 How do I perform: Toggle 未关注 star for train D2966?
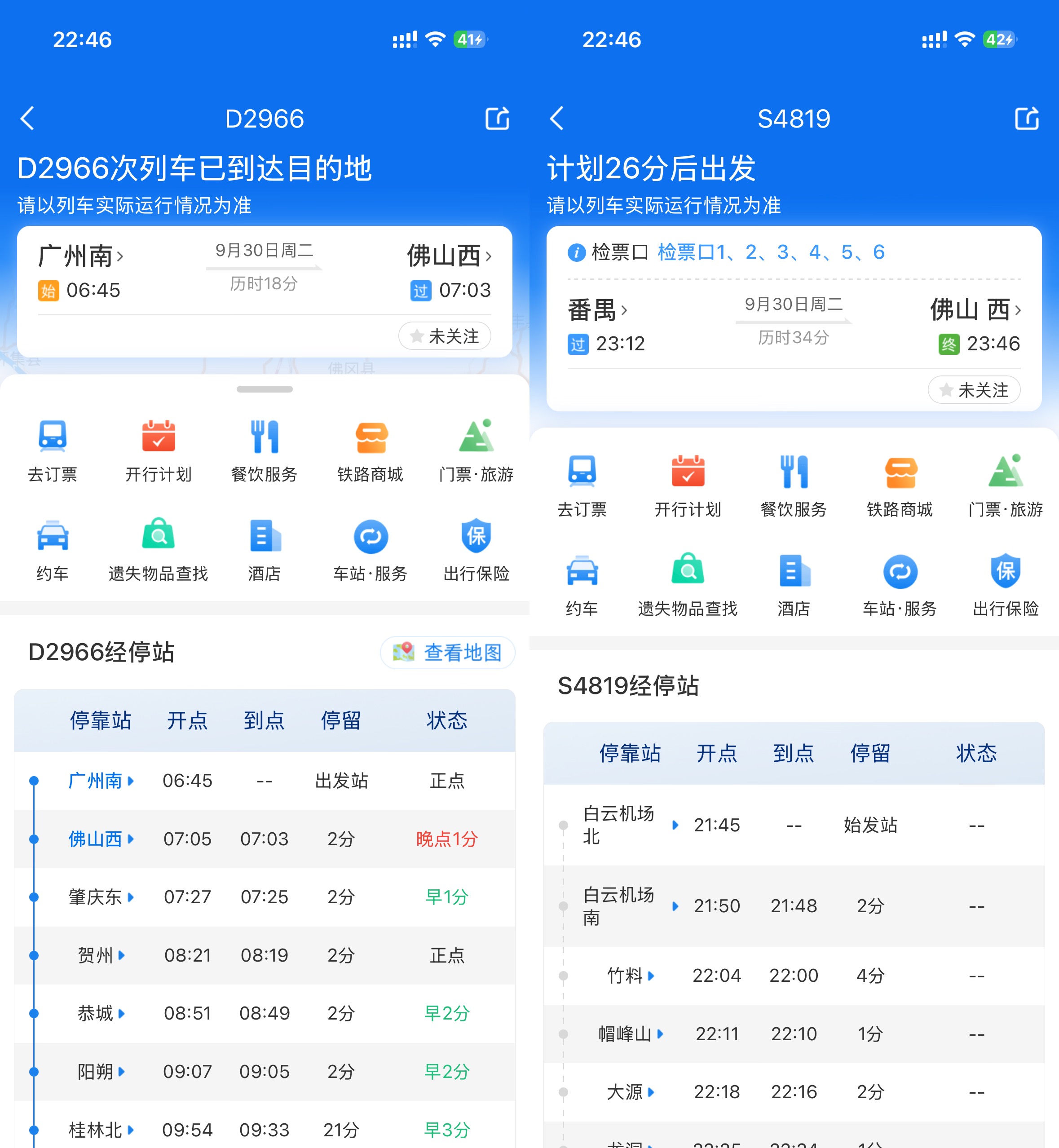[x=445, y=336]
